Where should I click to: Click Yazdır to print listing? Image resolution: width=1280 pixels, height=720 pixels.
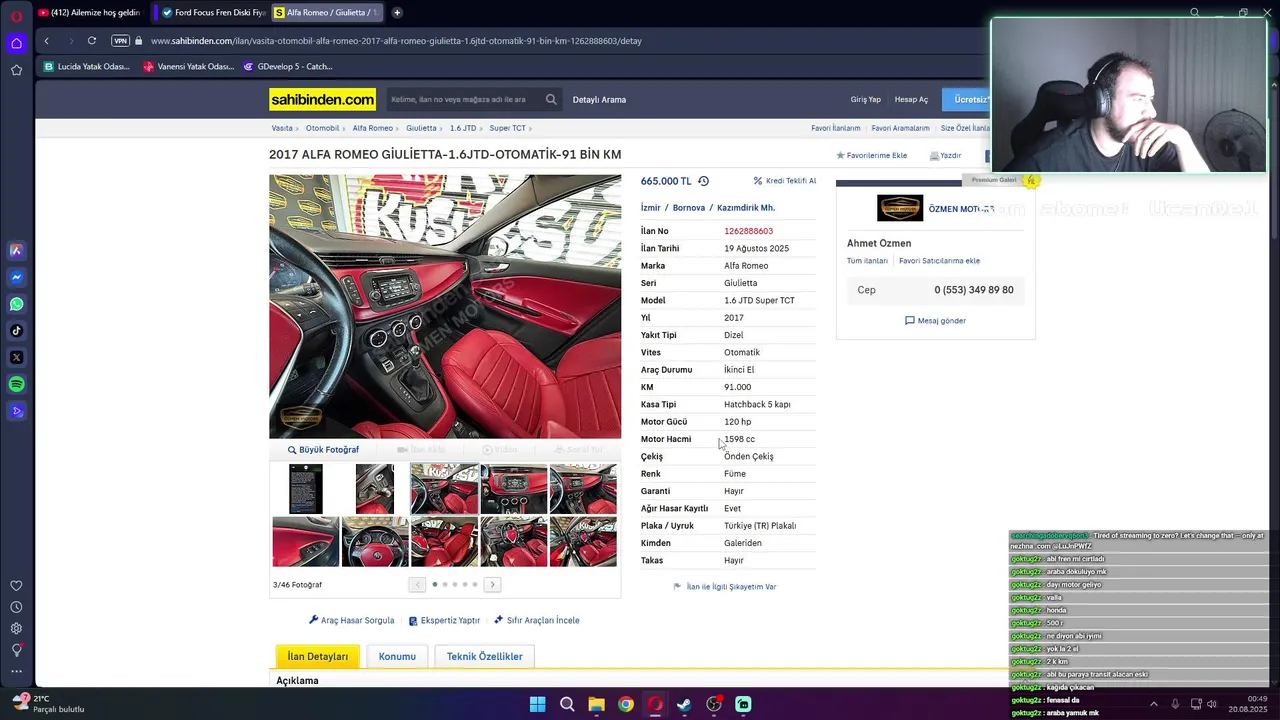tap(945, 156)
